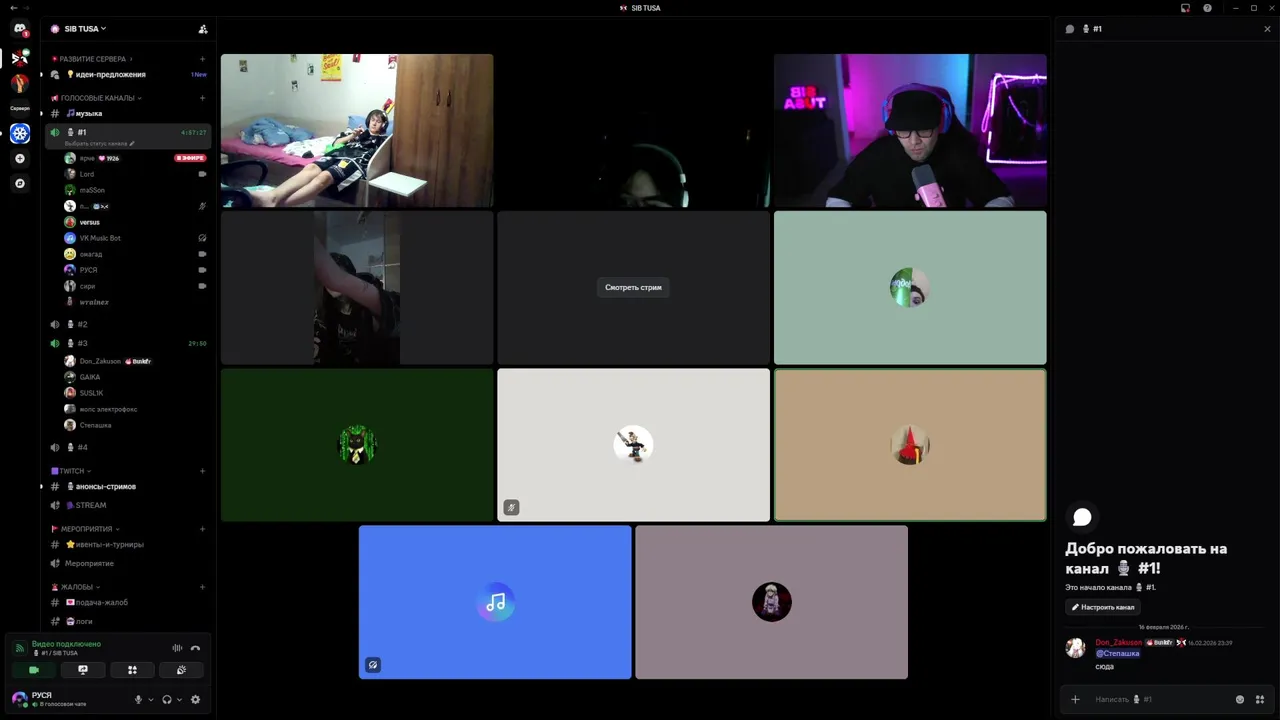The image size is (1280, 720).
Task: Click the invite people icon beside SIB TUSA
Action: [x=203, y=29]
